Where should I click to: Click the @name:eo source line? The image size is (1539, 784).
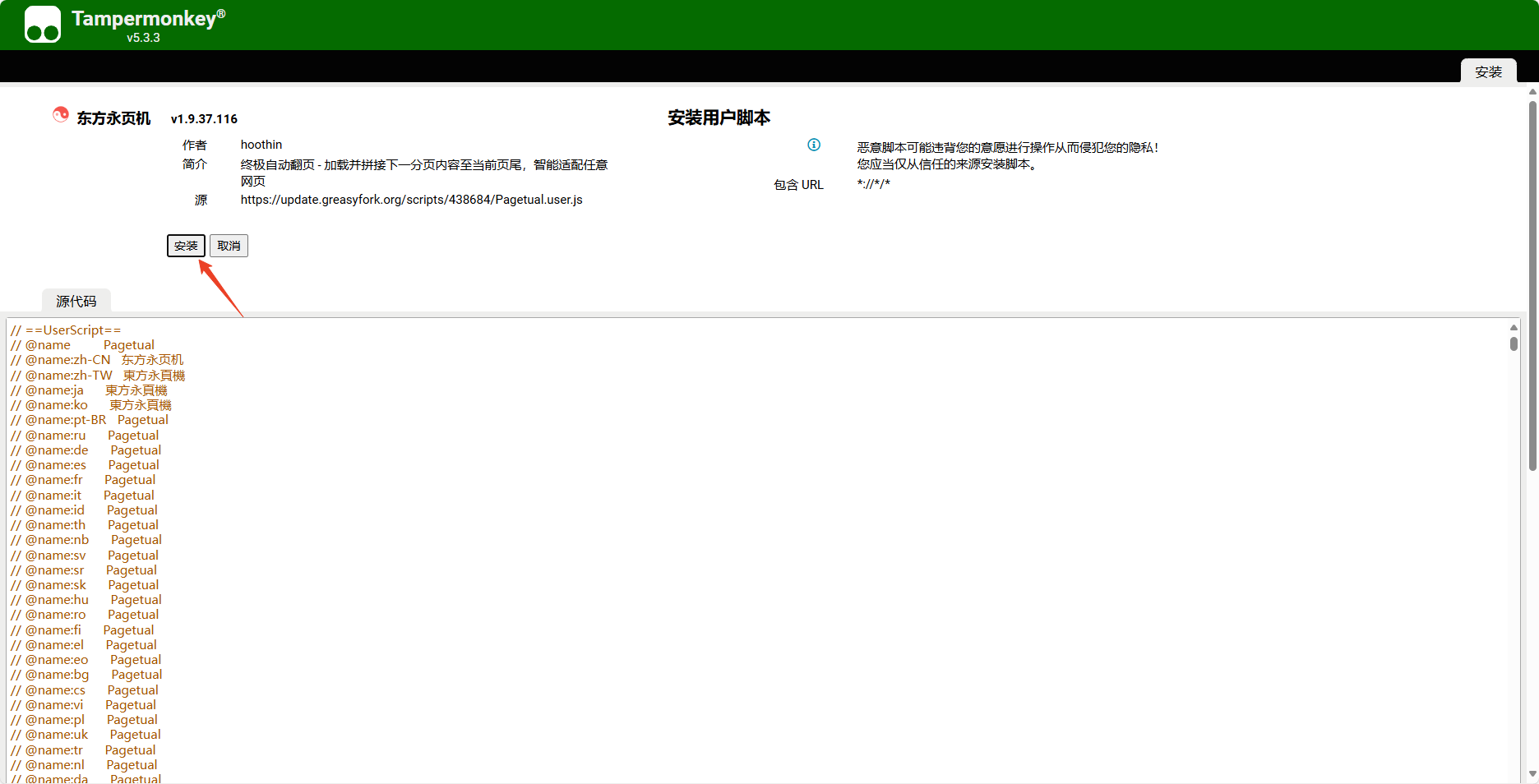coord(86,660)
